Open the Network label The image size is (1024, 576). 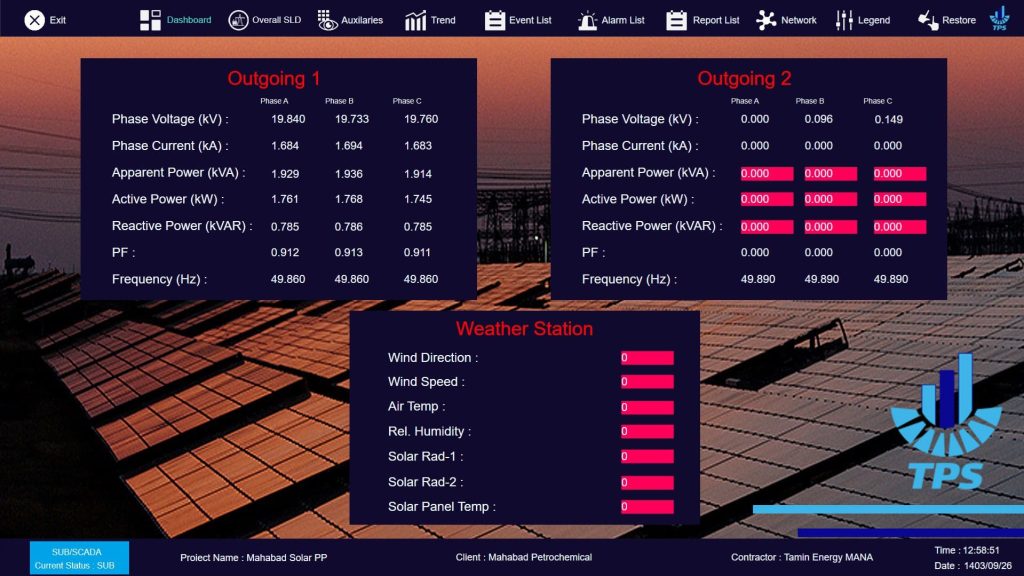pyautogui.click(x=799, y=20)
